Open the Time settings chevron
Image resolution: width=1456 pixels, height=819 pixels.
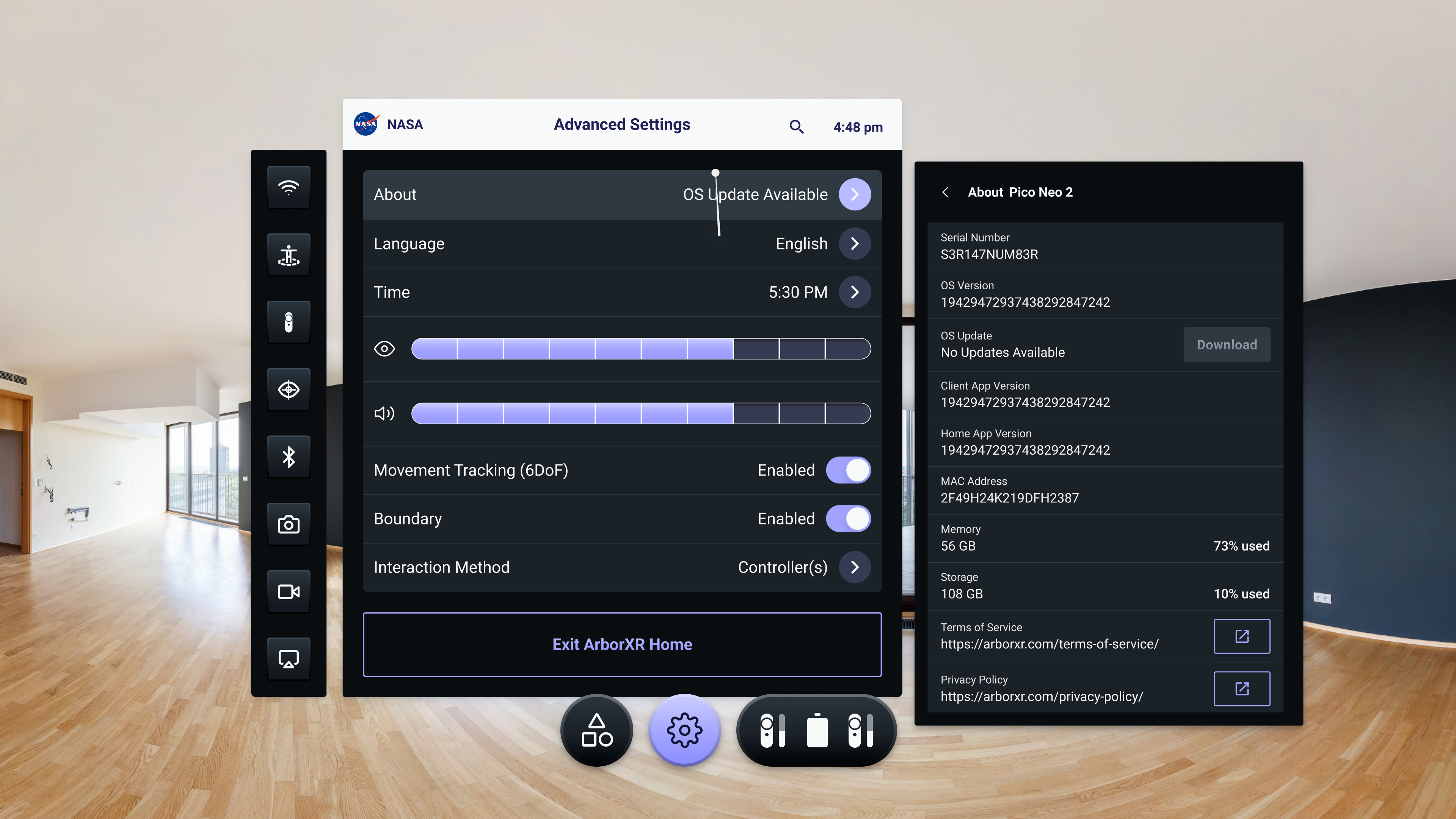[855, 292]
